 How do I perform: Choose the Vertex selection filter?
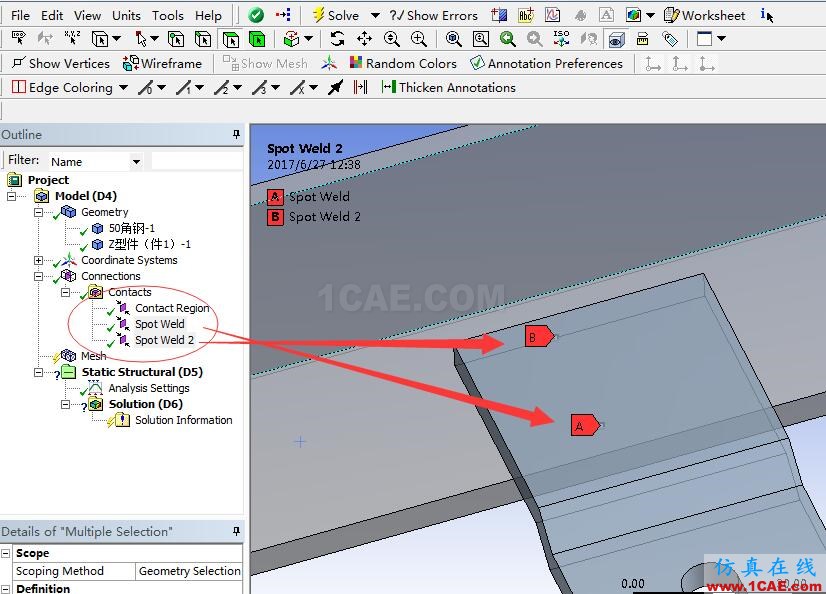click(x=176, y=38)
